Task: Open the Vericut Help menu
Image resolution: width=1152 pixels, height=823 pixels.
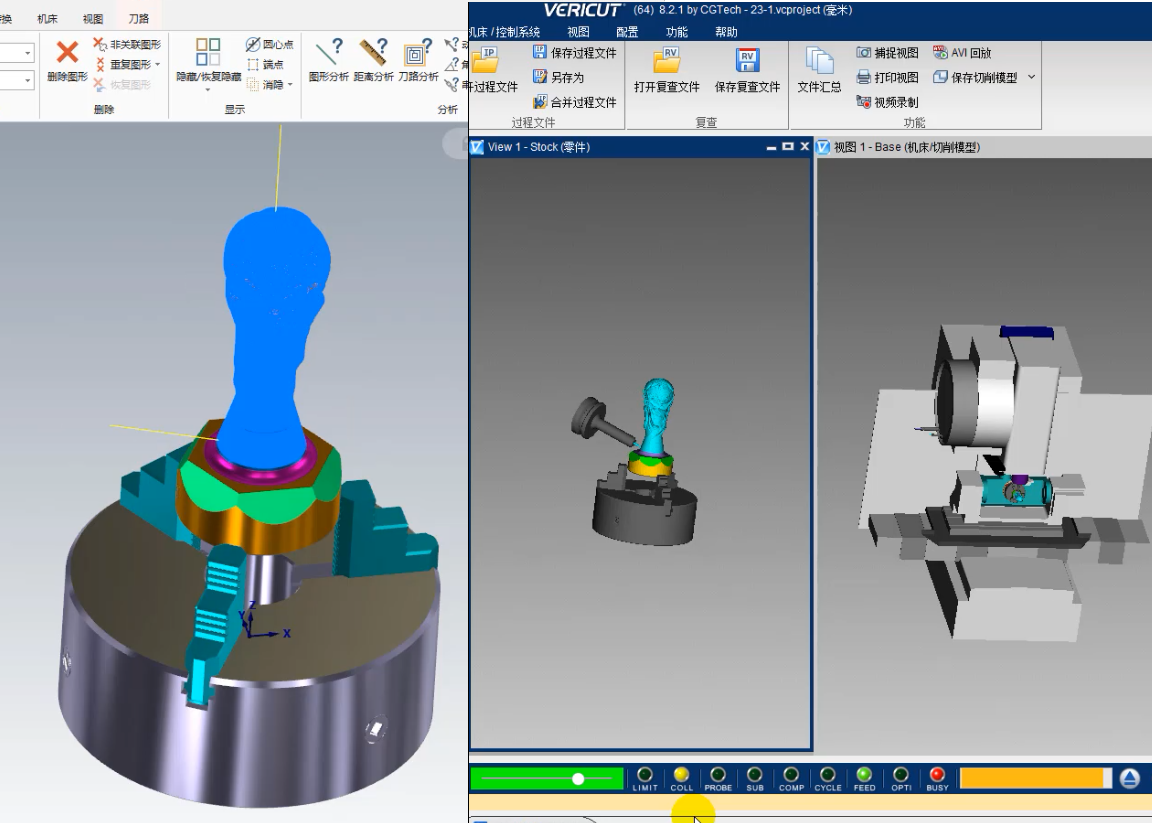Action: (726, 32)
